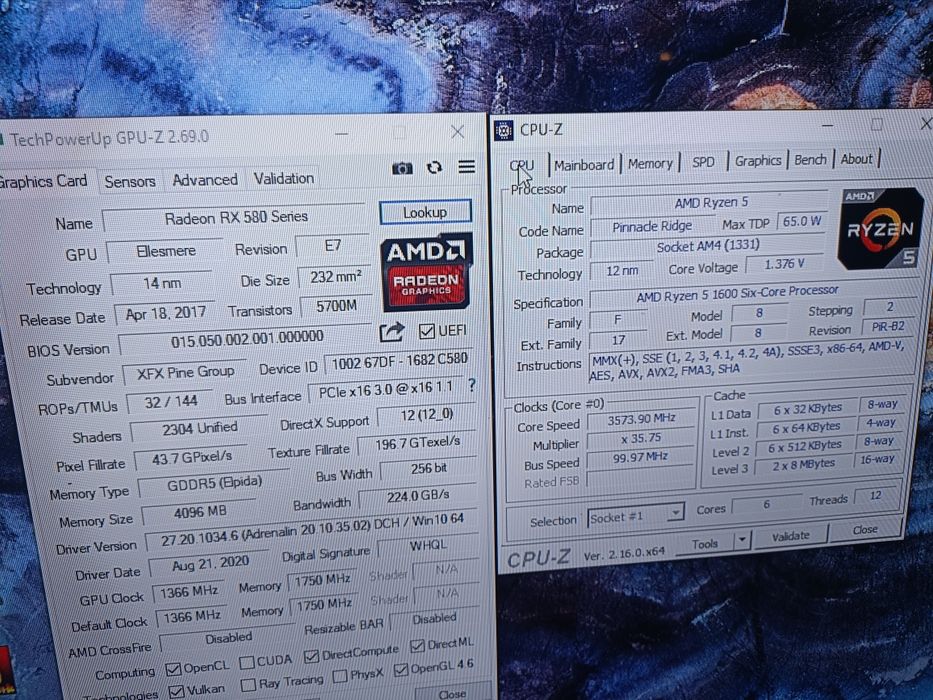
Task: Click the Ellesmere GPU value
Action: [x=165, y=251]
